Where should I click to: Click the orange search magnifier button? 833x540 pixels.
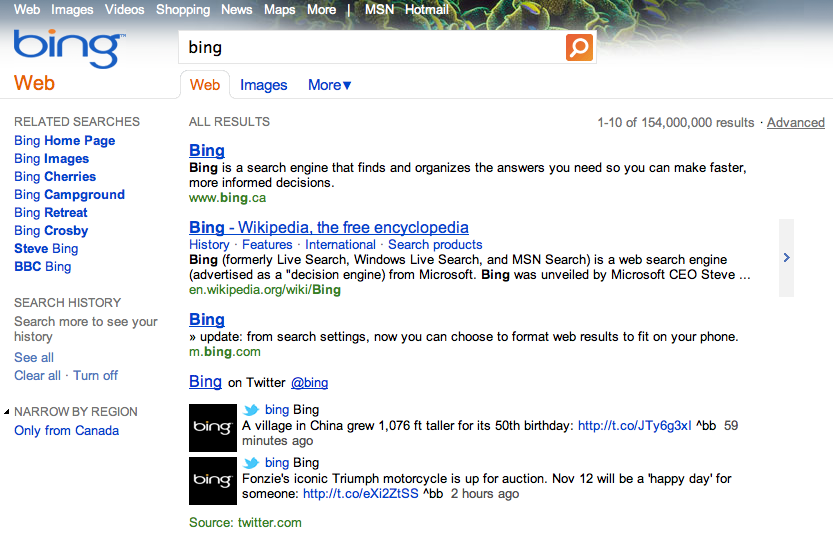[579, 47]
